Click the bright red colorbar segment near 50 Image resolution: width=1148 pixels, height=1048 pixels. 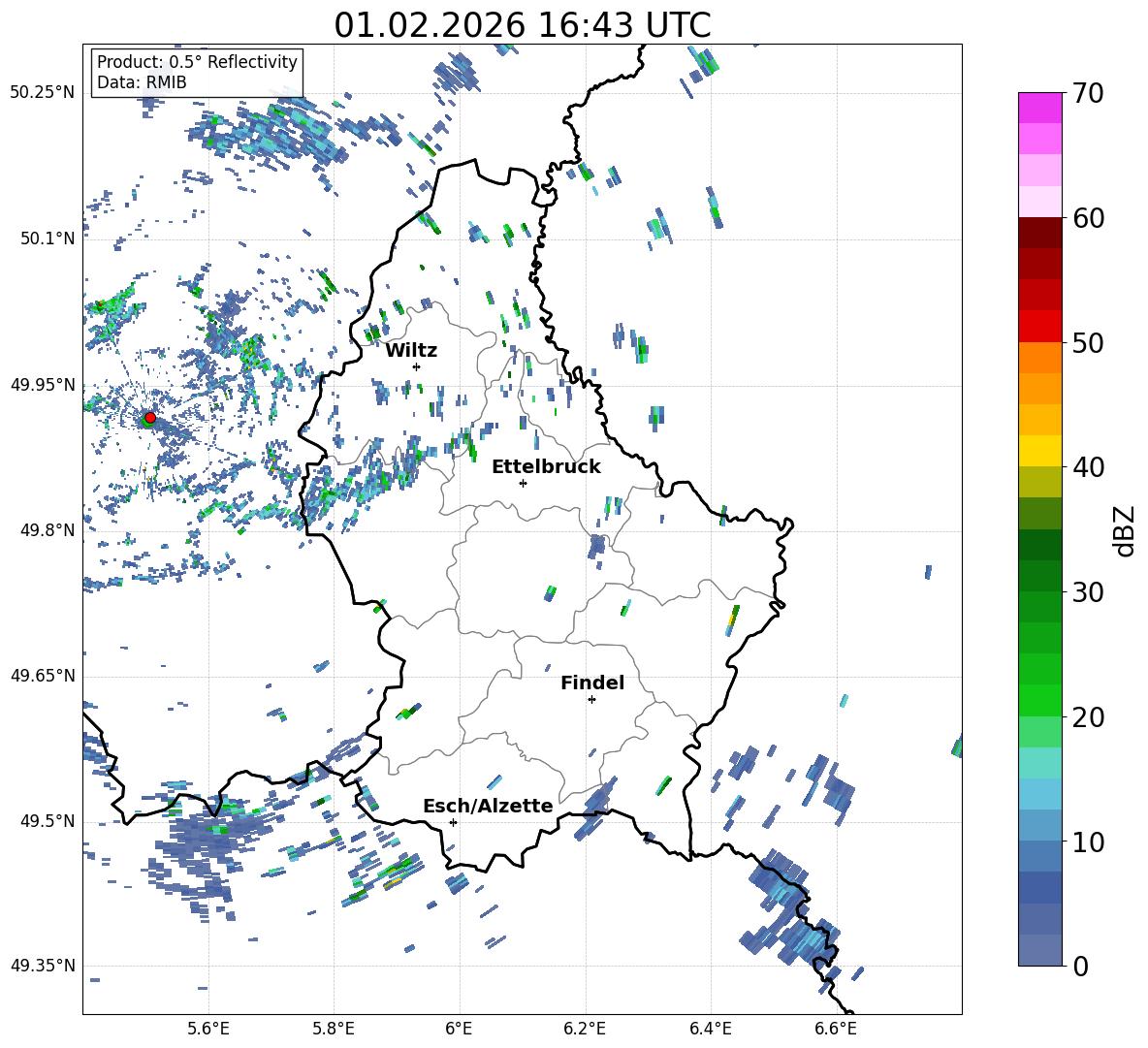pos(1039,326)
